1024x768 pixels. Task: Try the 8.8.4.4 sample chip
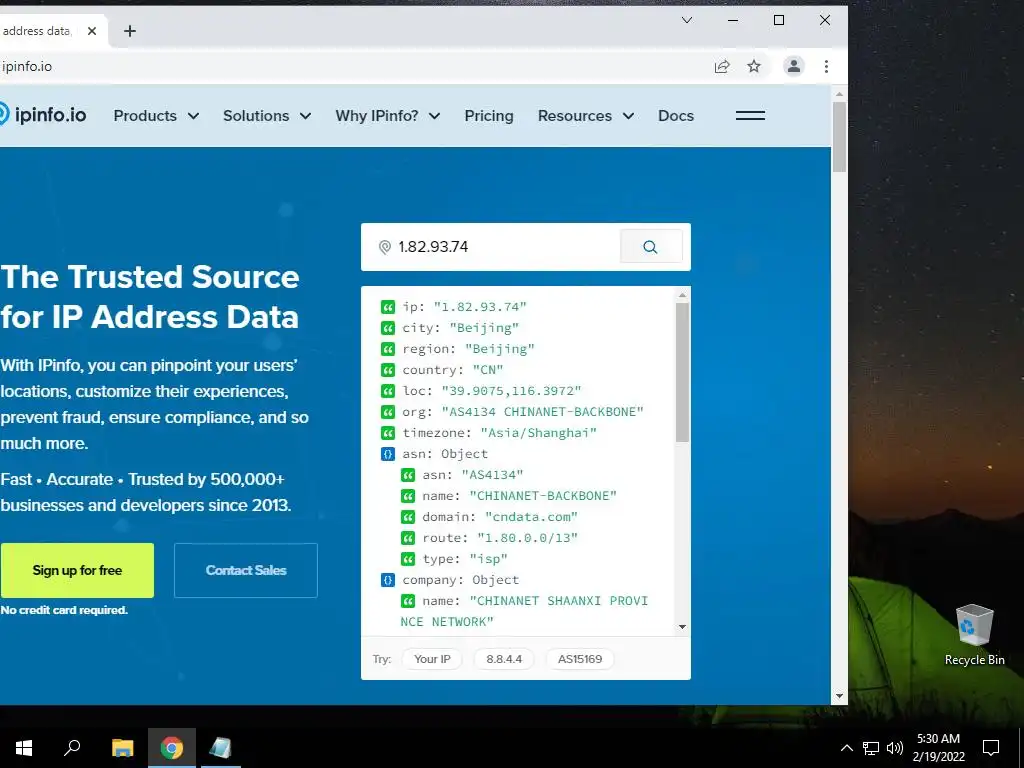[x=504, y=659]
